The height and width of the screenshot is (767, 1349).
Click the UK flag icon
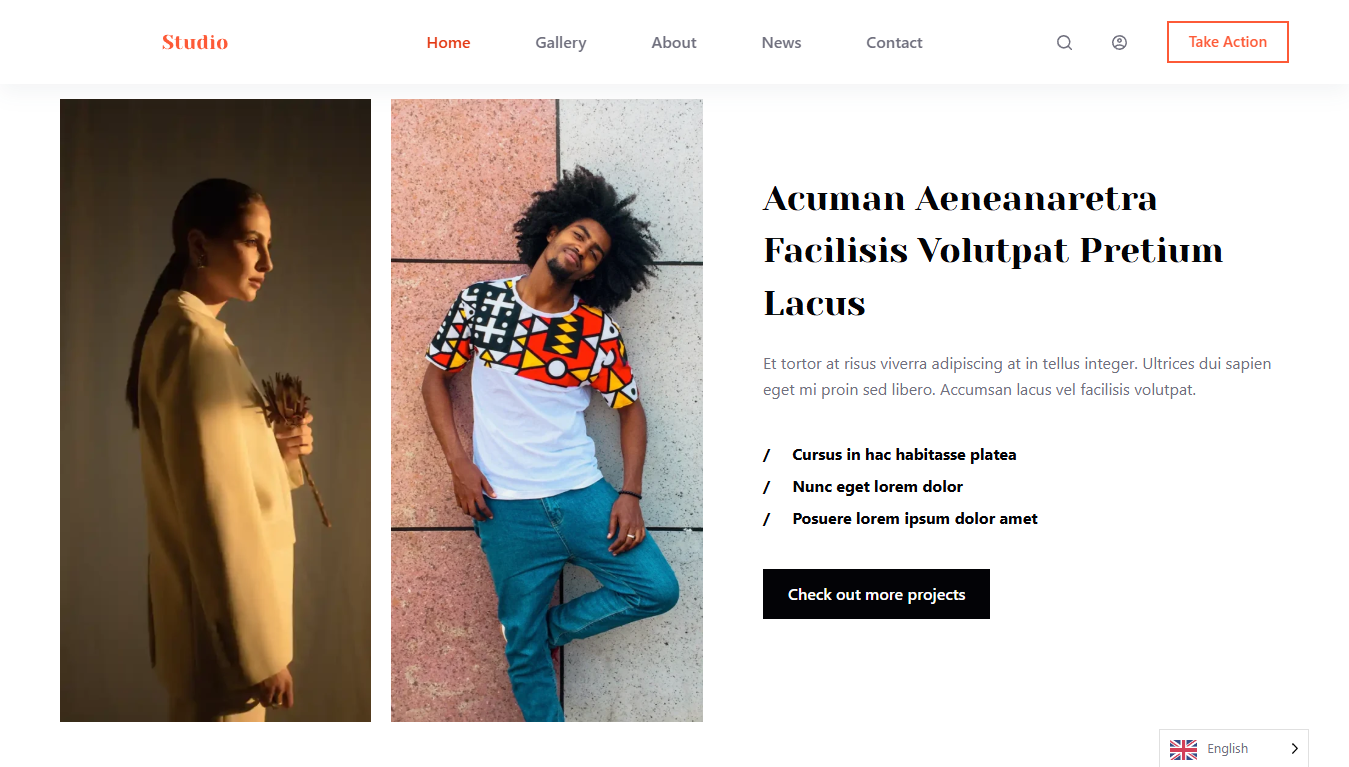(1183, 749)
